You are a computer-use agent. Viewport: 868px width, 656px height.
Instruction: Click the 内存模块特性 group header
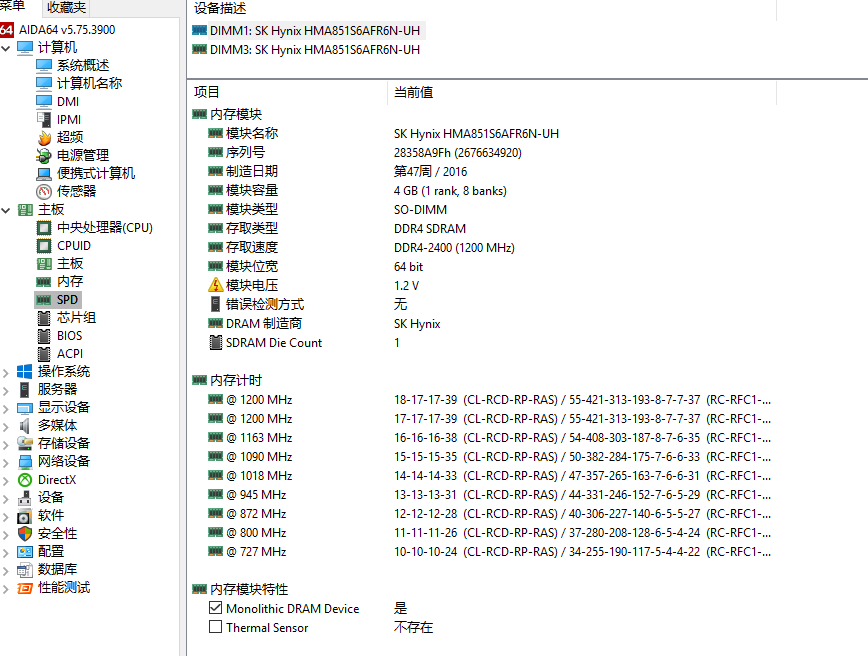249,589
